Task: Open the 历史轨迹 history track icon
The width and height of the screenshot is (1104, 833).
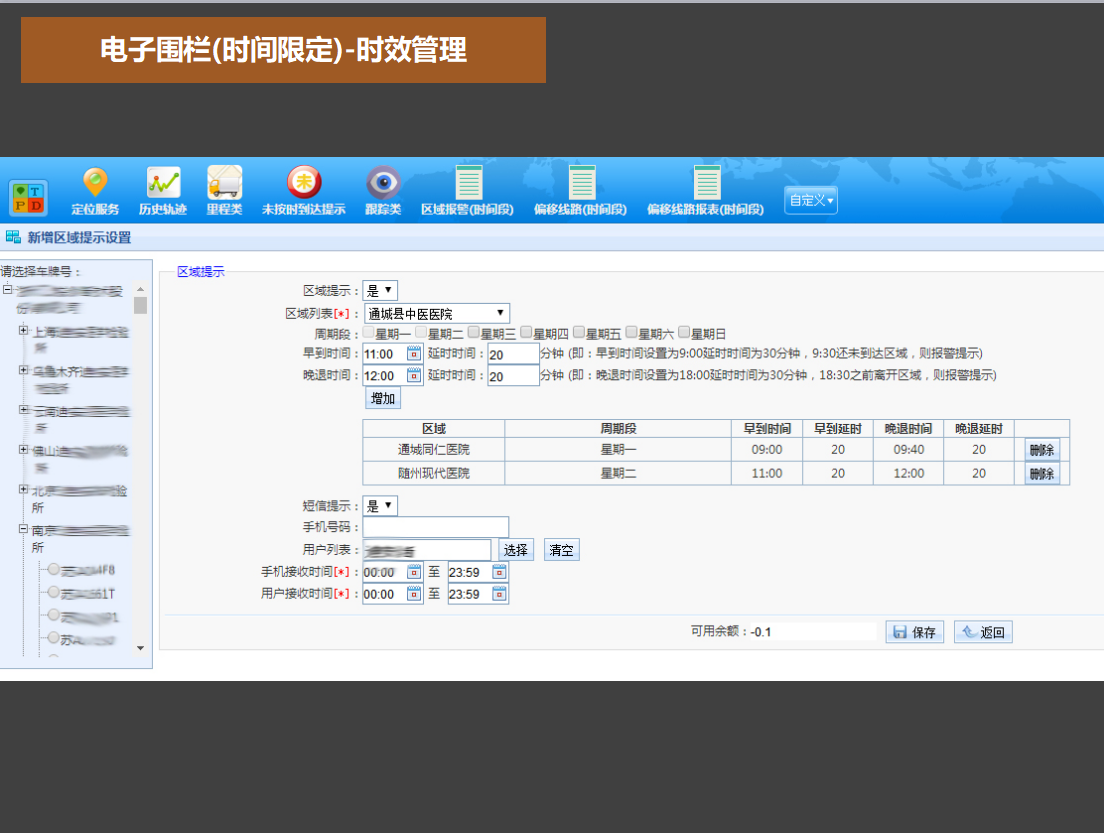Action: [163, 184]
